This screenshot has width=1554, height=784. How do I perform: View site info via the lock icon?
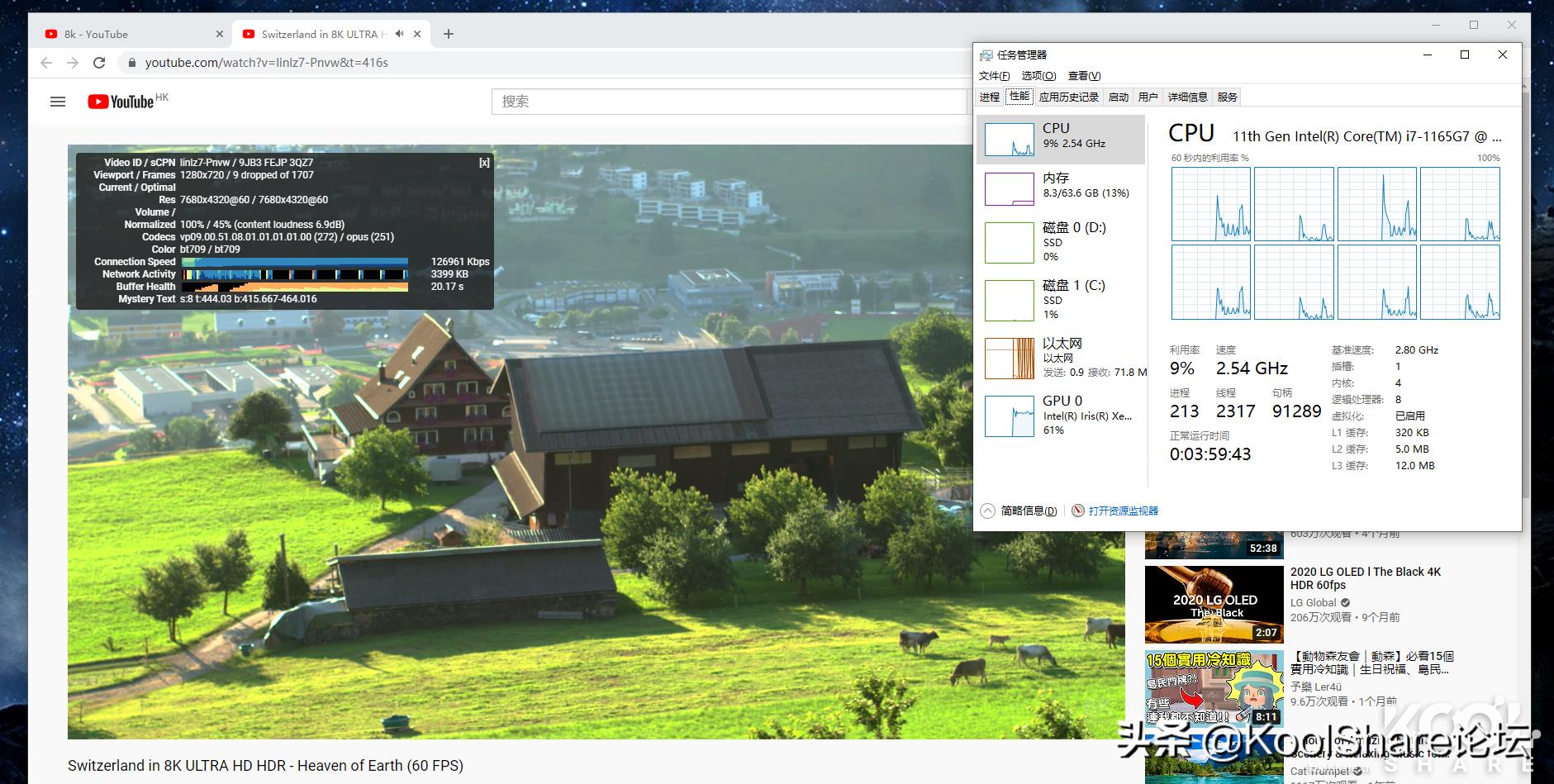coord(131,63)
